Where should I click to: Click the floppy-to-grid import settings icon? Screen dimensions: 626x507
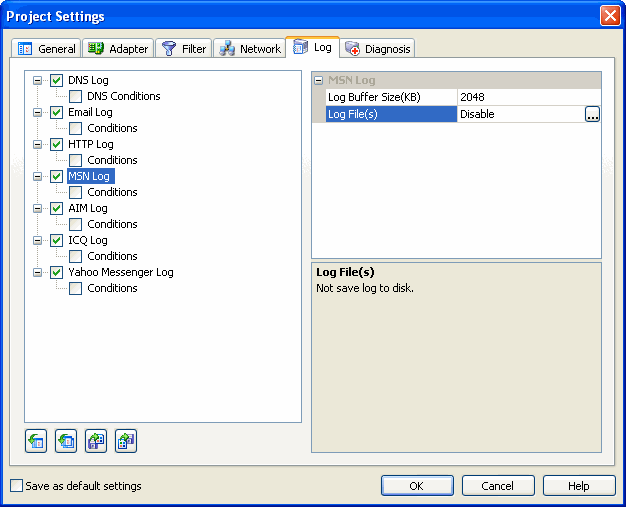click(x=96, y=441)
